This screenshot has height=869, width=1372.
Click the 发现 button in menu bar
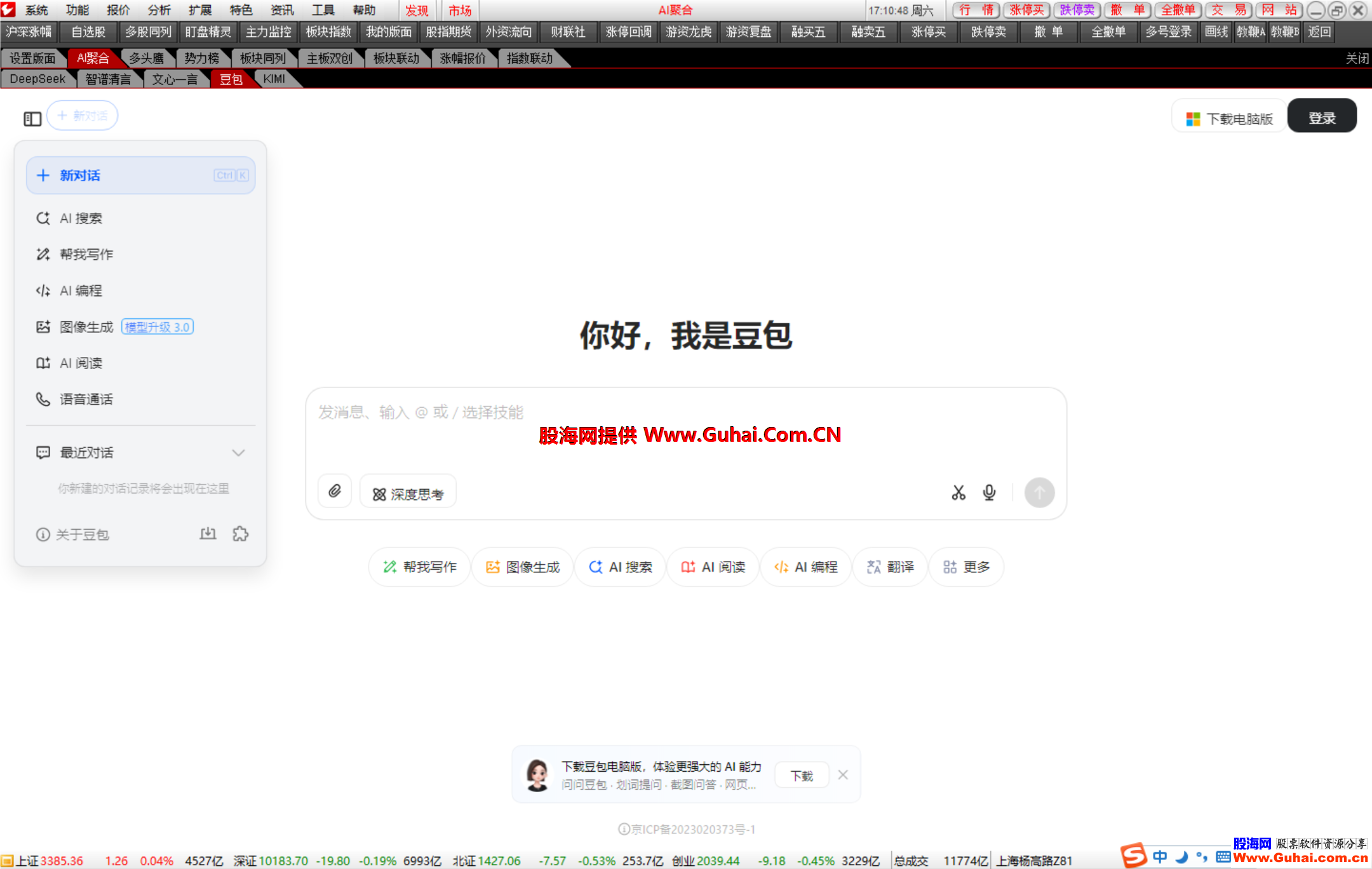tap(417, 10)
